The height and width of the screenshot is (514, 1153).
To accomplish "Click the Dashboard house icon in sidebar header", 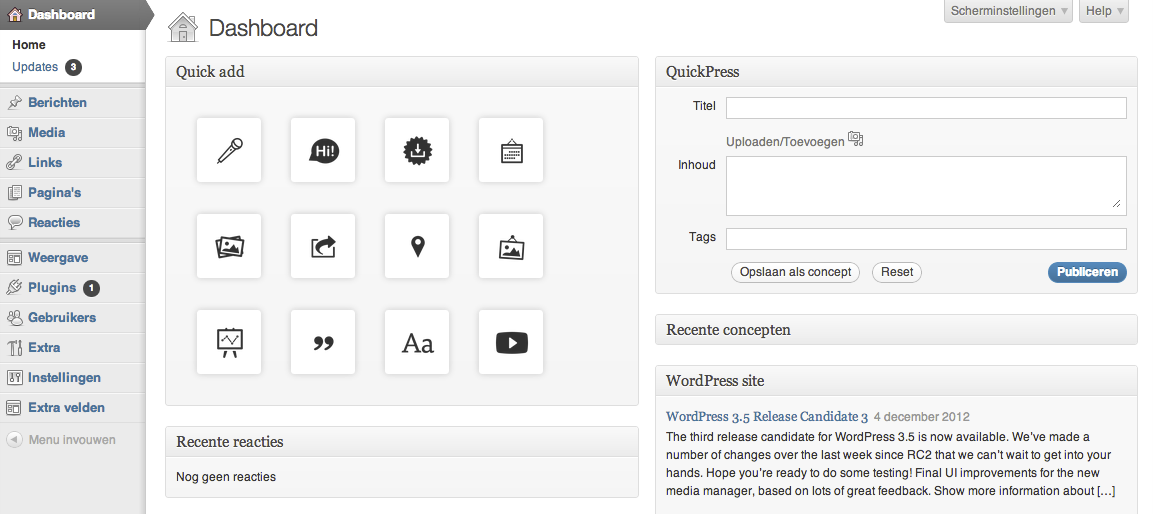I will click(x=15, y=14).
